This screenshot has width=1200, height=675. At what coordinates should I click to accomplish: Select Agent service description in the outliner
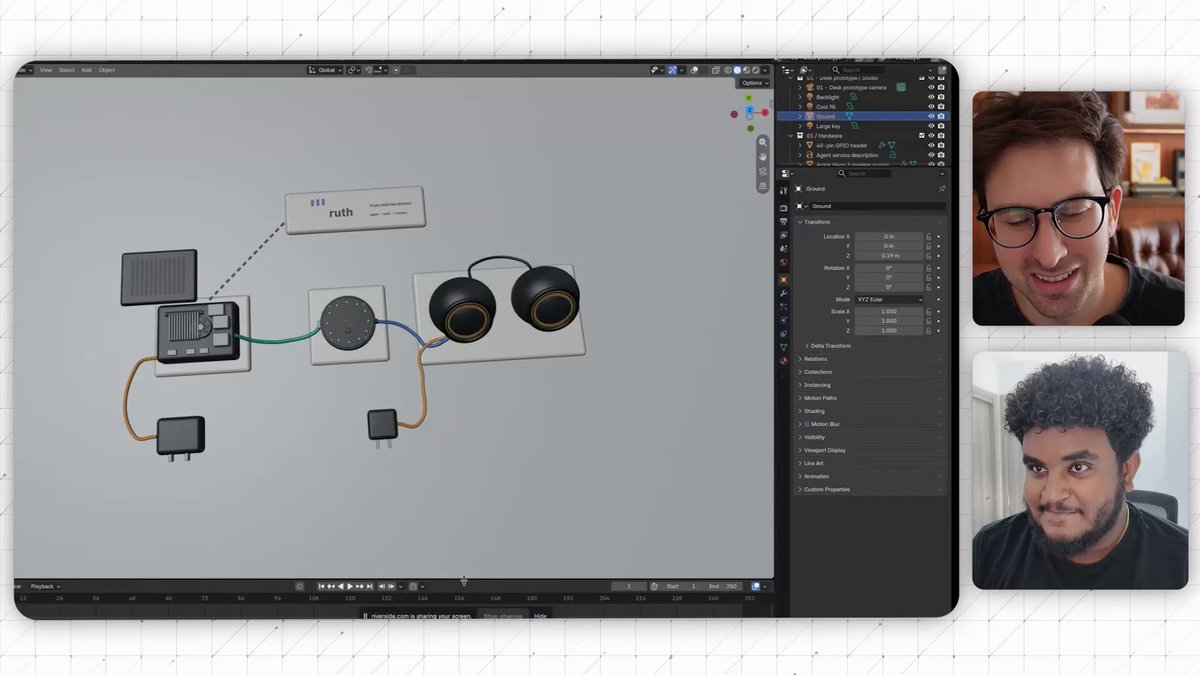847,155
